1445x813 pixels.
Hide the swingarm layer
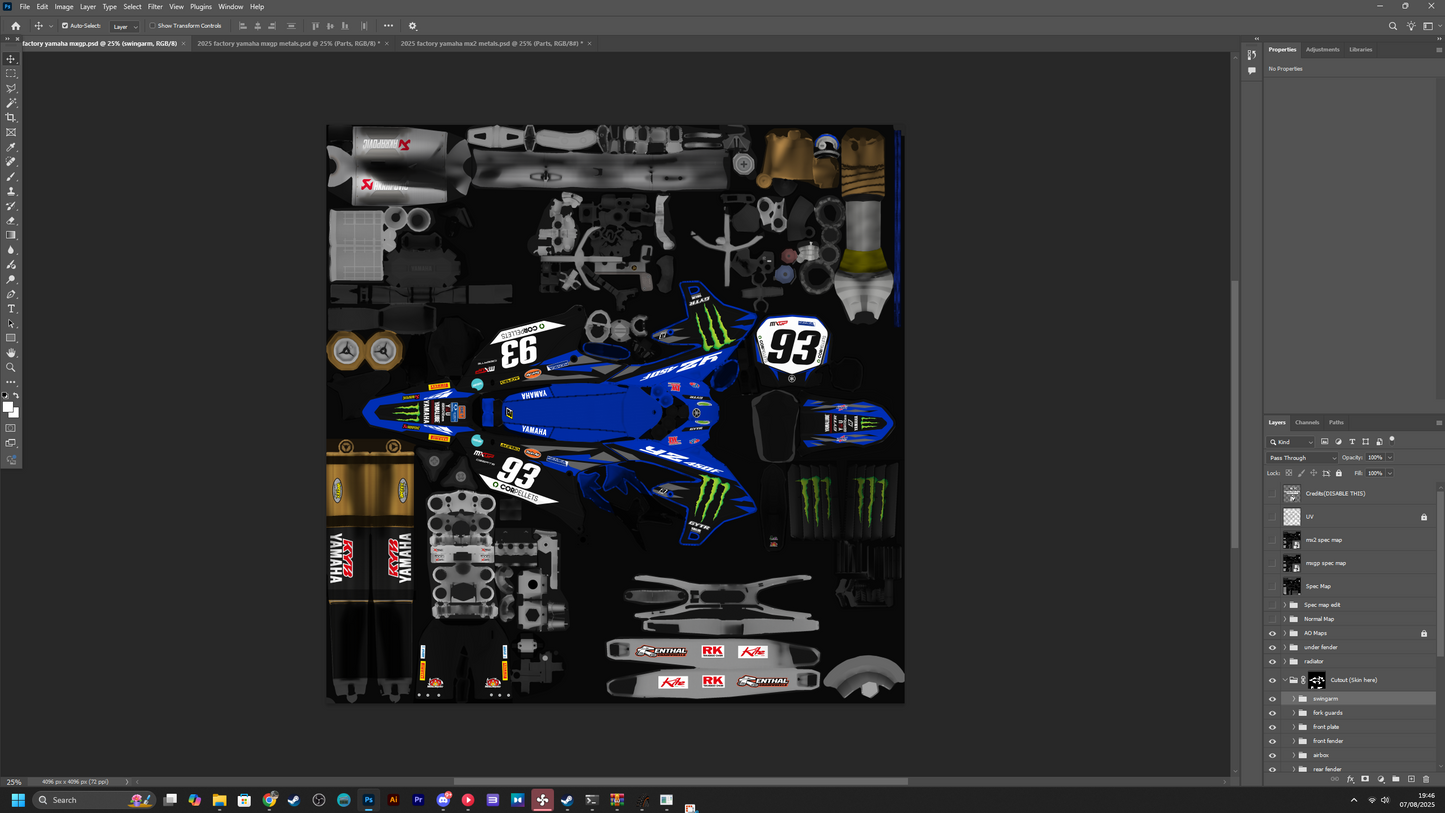[1272, 698]
